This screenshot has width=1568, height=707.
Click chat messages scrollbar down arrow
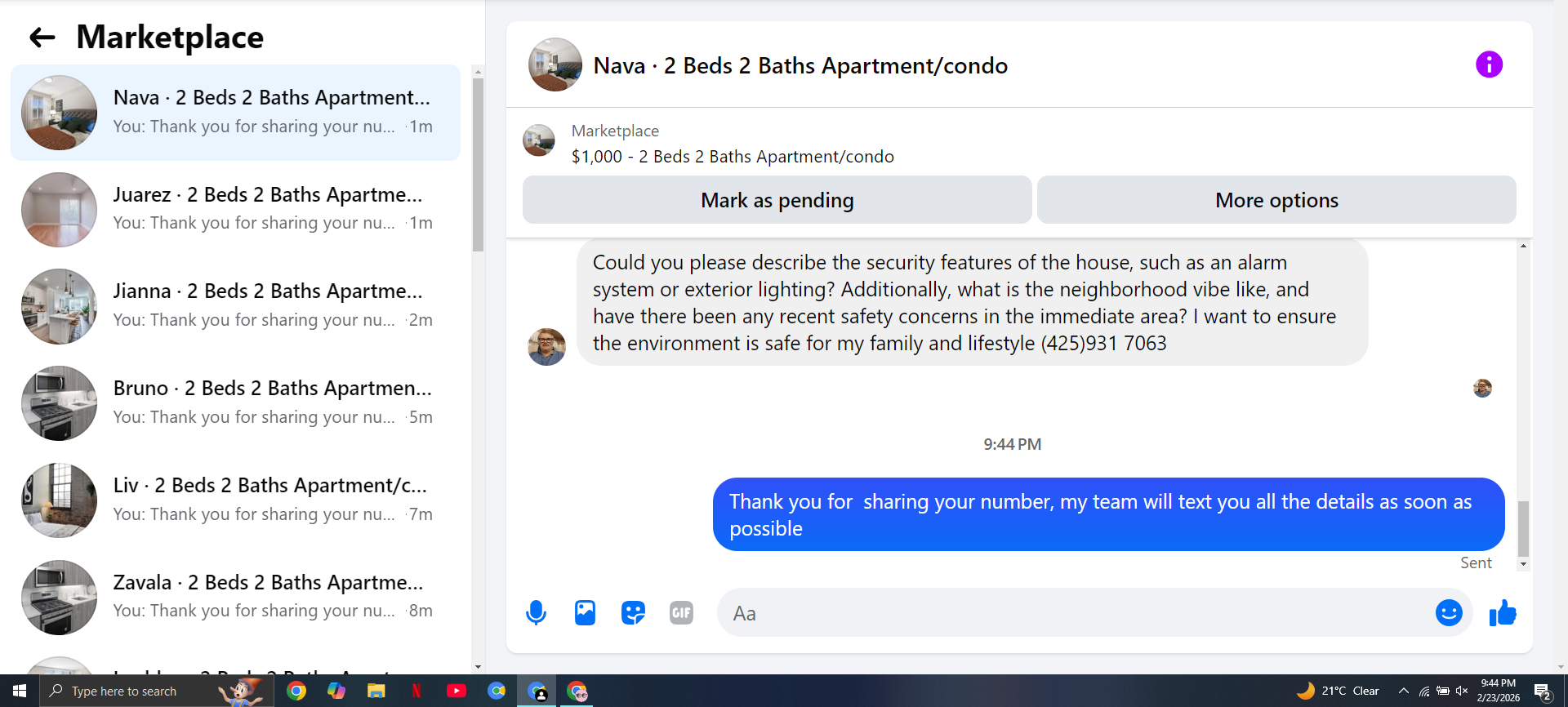click(x=1523, y=564)
